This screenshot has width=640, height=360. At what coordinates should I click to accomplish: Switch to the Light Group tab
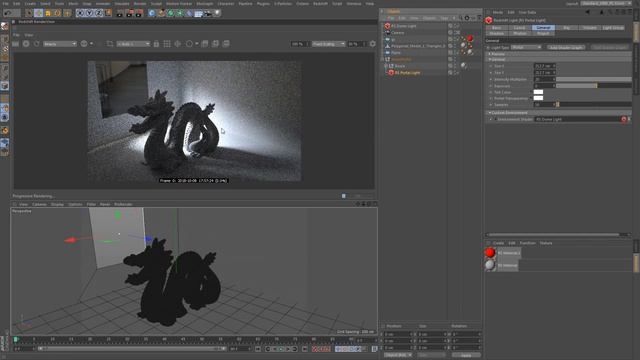(x=613, y=28)
